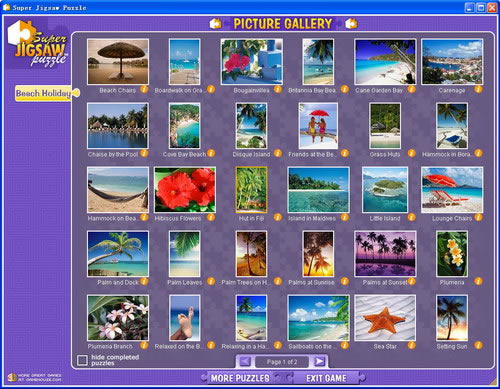Image resolution: width=500 pixels, height=389 pixels.
Task: Select the Friends at the Beach thumbnail
Action: [318, 126]
